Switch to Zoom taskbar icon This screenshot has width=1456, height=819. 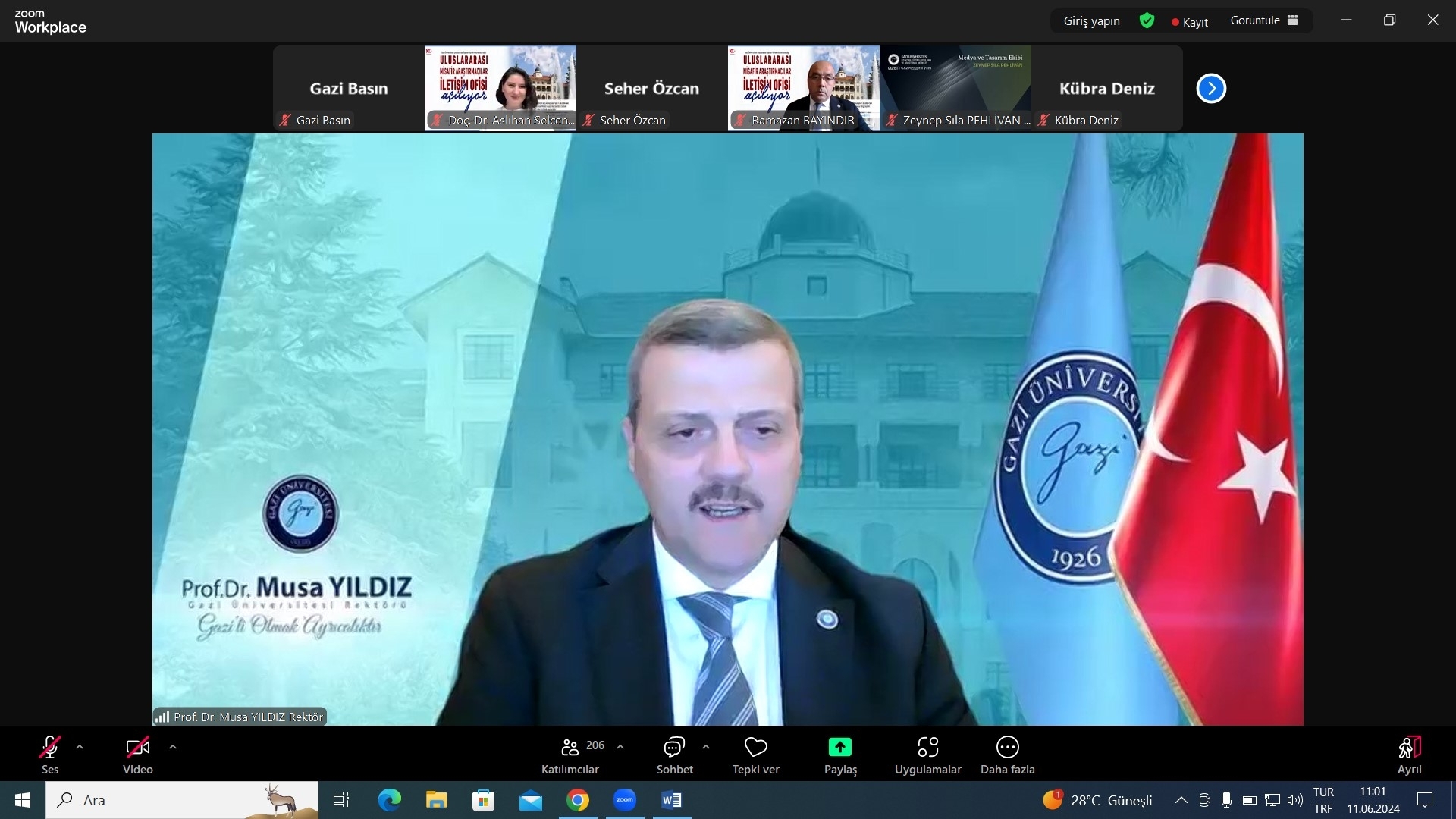coord(625,800)
